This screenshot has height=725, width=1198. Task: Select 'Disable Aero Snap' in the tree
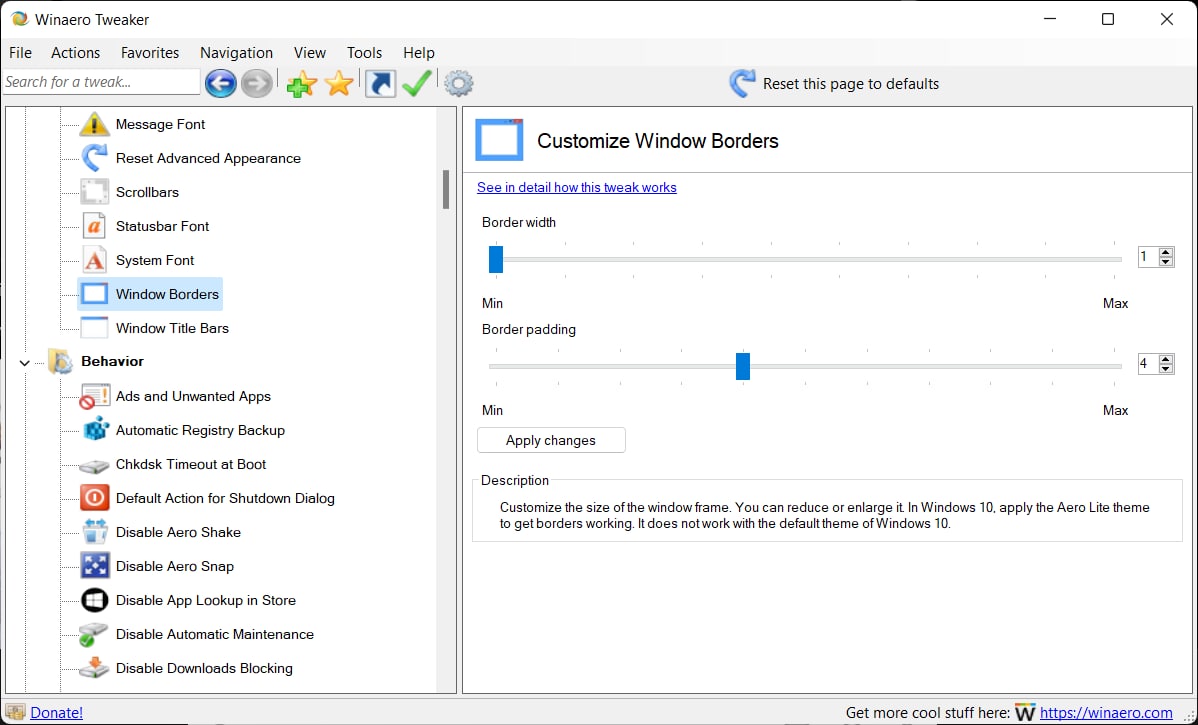pyautogui.click(x=175, y=566)
